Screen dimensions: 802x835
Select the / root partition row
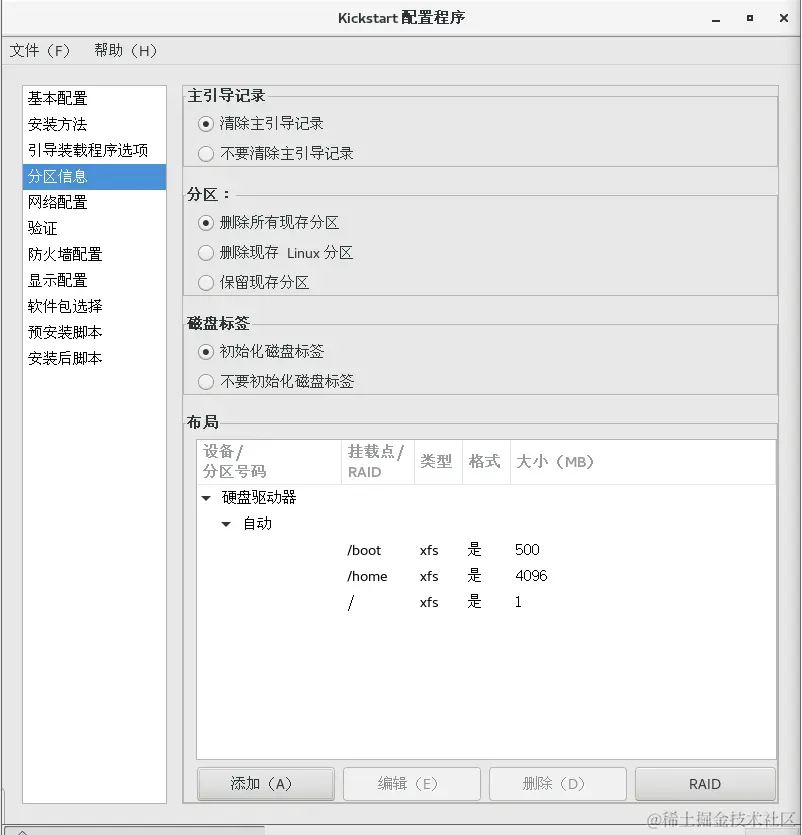pyautogui.click(x=486, y=602)
